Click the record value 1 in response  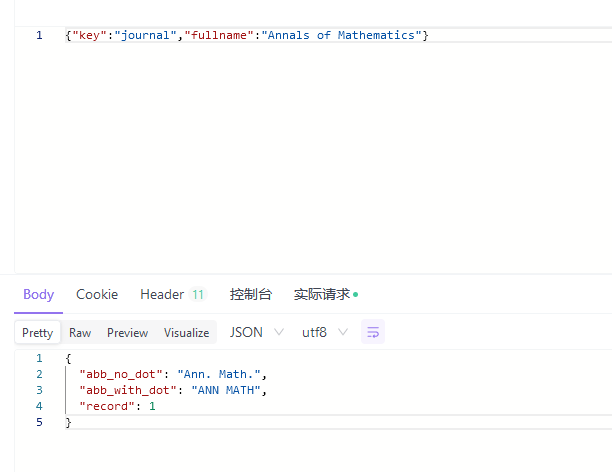(x=152, y=406)
